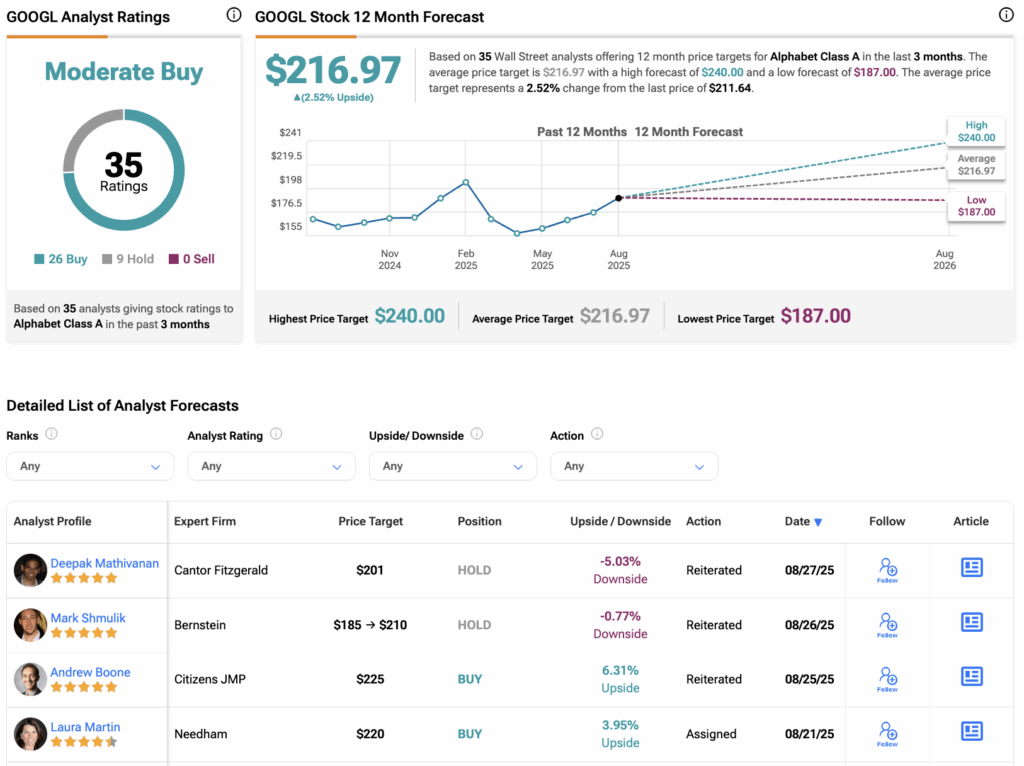
Task: Click info icon next to Upside/ Downside filter
Action: (x=477, y=434)
